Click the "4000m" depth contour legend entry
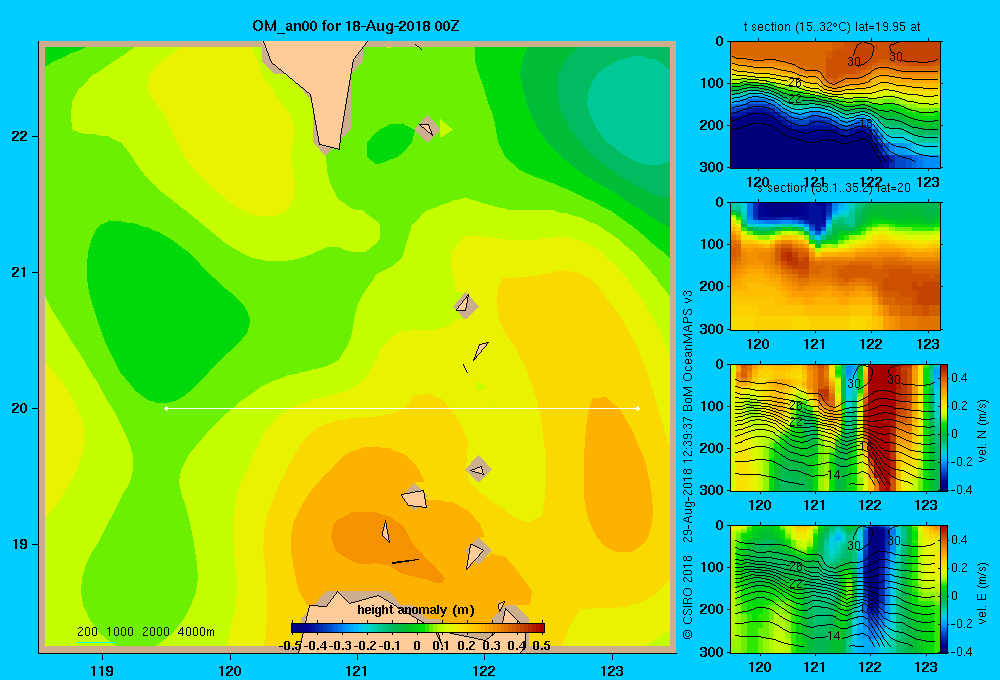Image resolution: width=1000 pixels, height=680 pixels. 196,632
